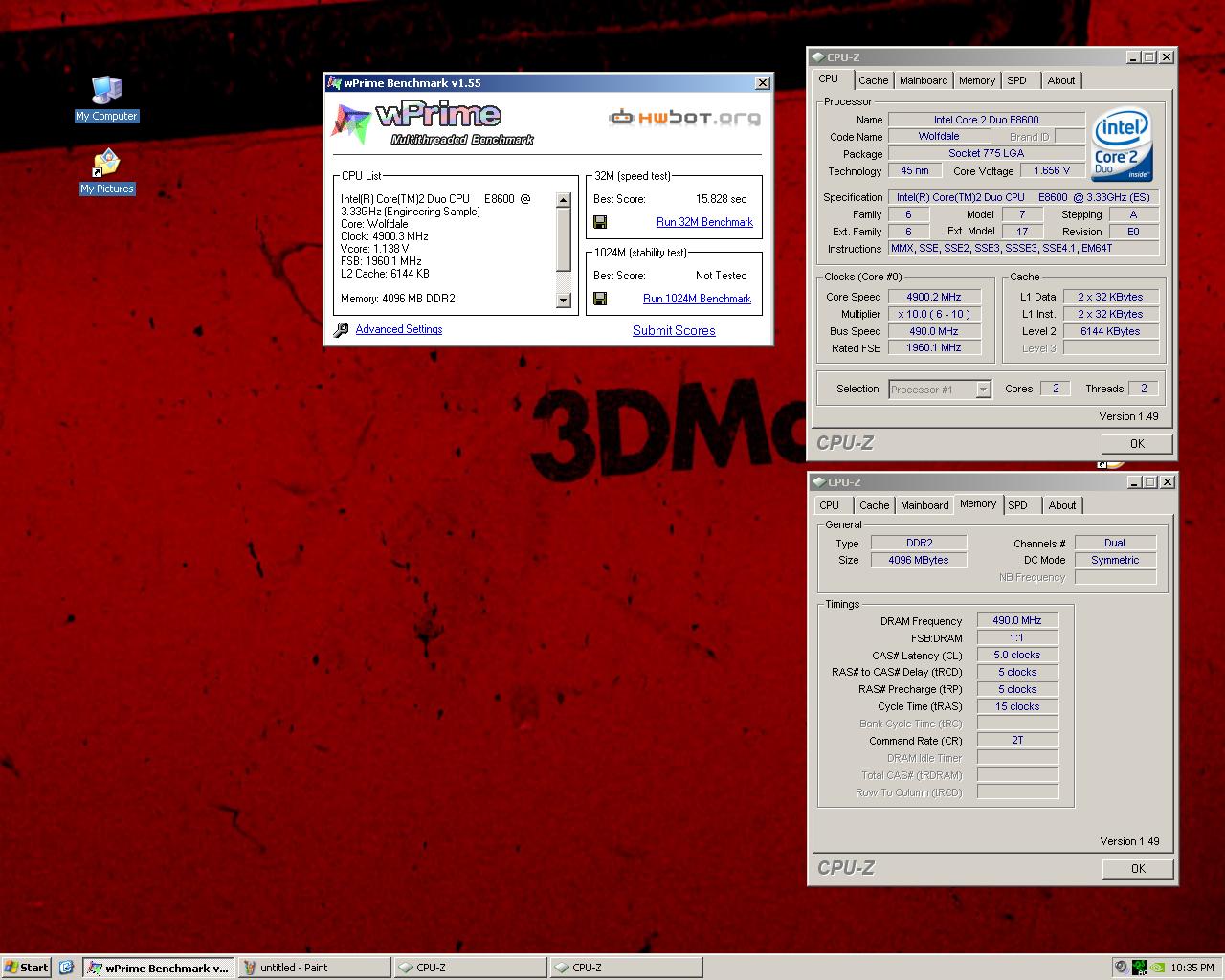1225x980 pixels.
Task: Click save icon beside Run 1024M Benchmark
Action: click(600, 299)
